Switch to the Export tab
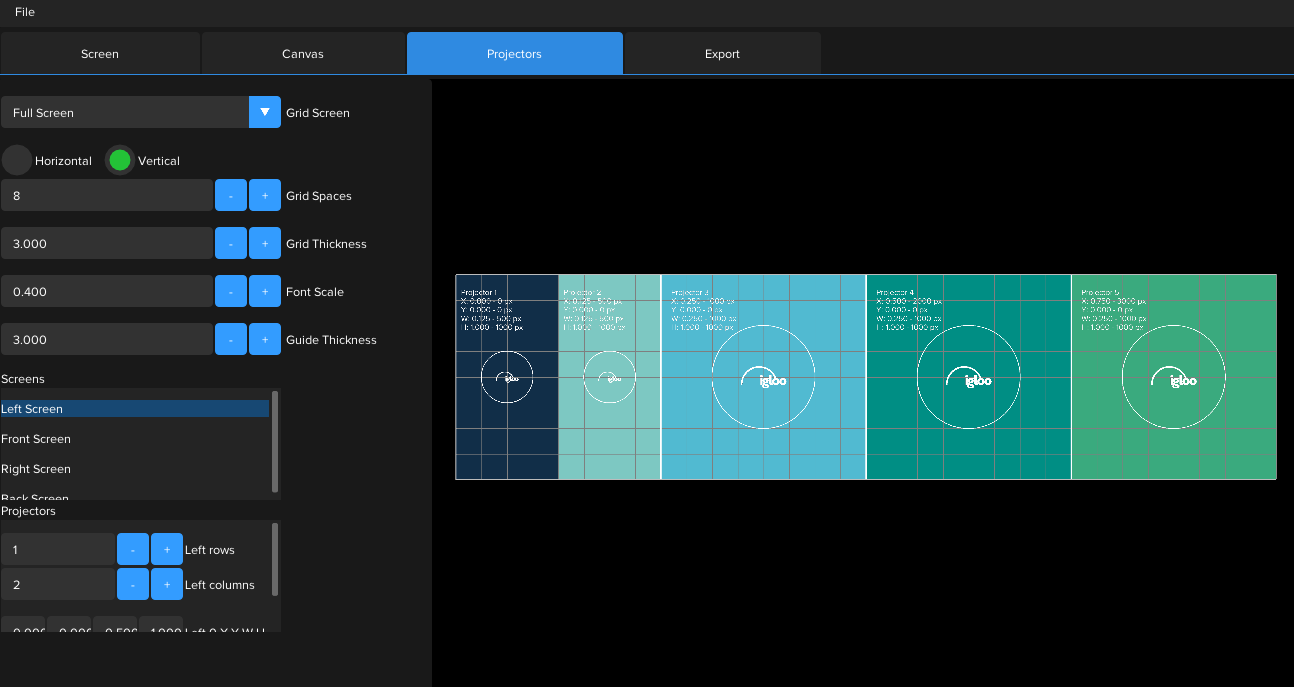Image resolution: width=1294 pixels, height=687 pixels. pyautogui.click(x=722, y=54)
